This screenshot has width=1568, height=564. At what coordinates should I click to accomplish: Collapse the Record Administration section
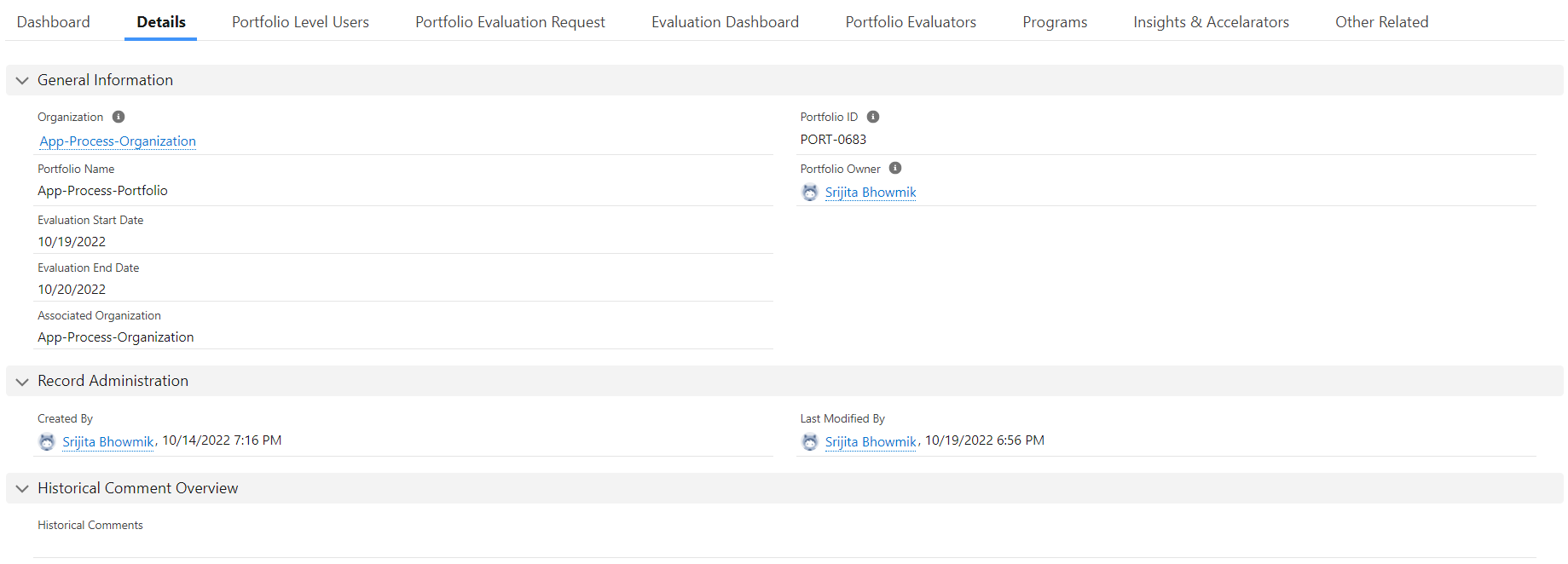[22, 381]
